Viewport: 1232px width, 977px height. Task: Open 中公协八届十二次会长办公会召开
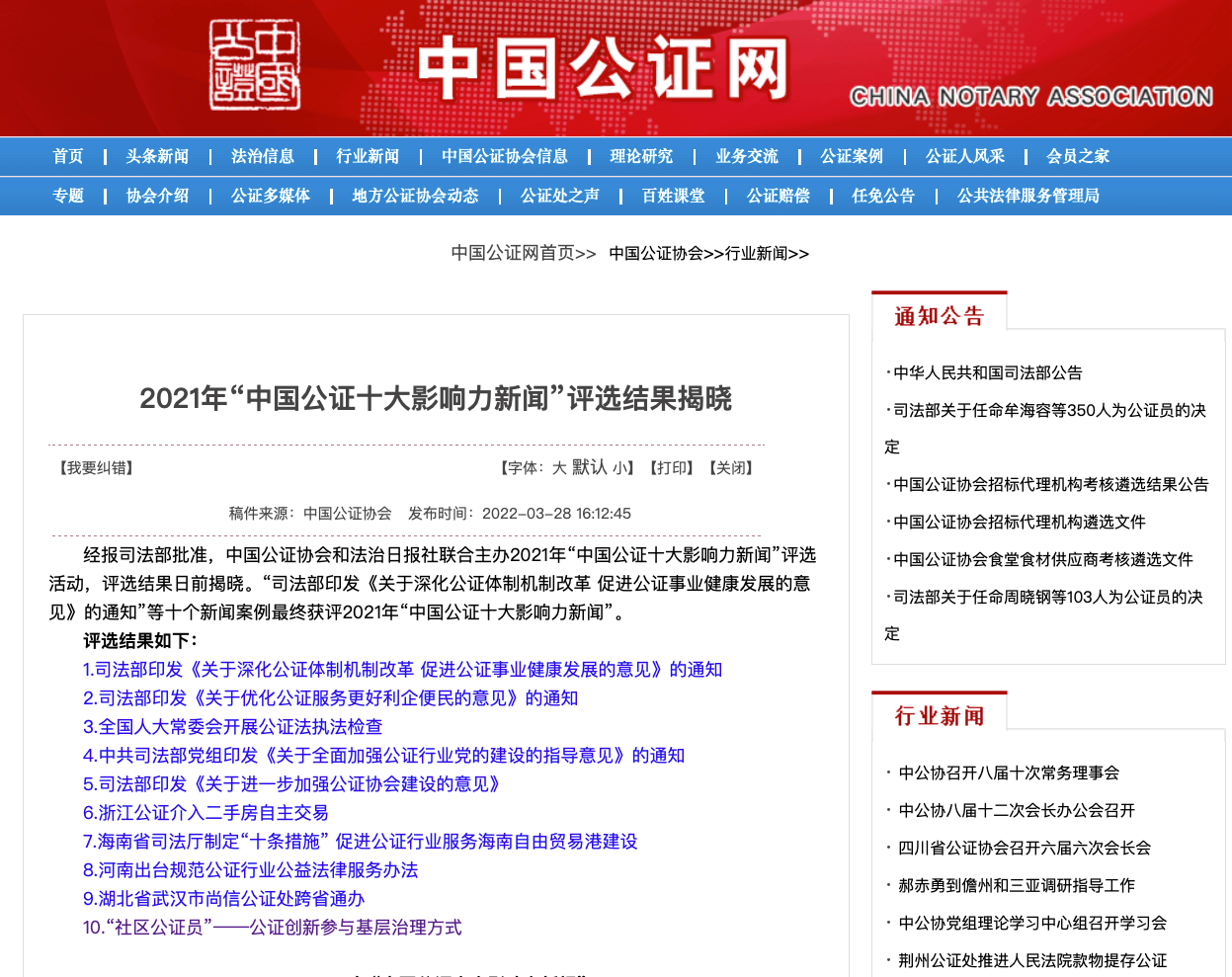pyautogui.click(x=1017, y=810)
